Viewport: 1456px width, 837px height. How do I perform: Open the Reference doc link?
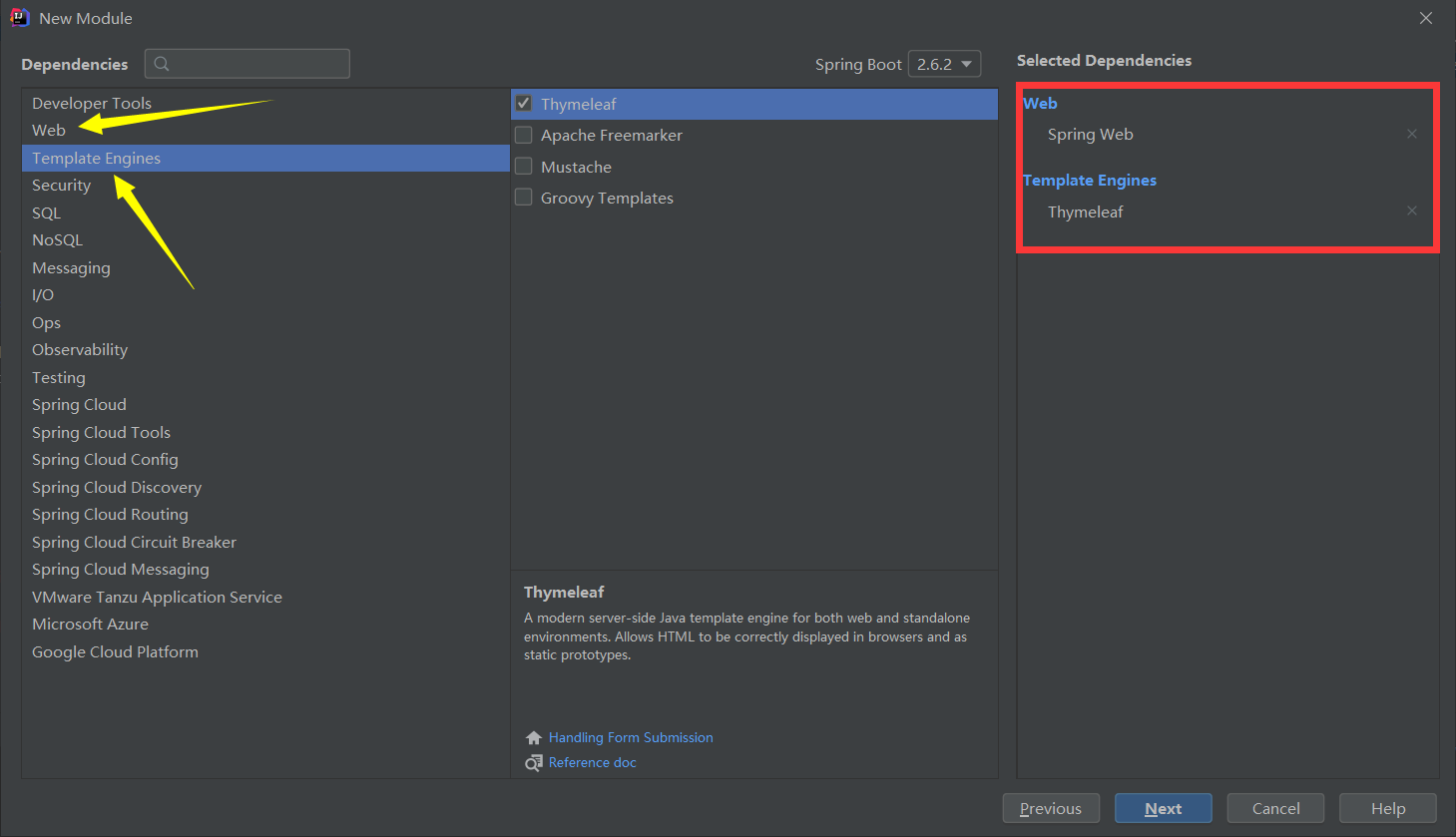click(x=593, y=763)
